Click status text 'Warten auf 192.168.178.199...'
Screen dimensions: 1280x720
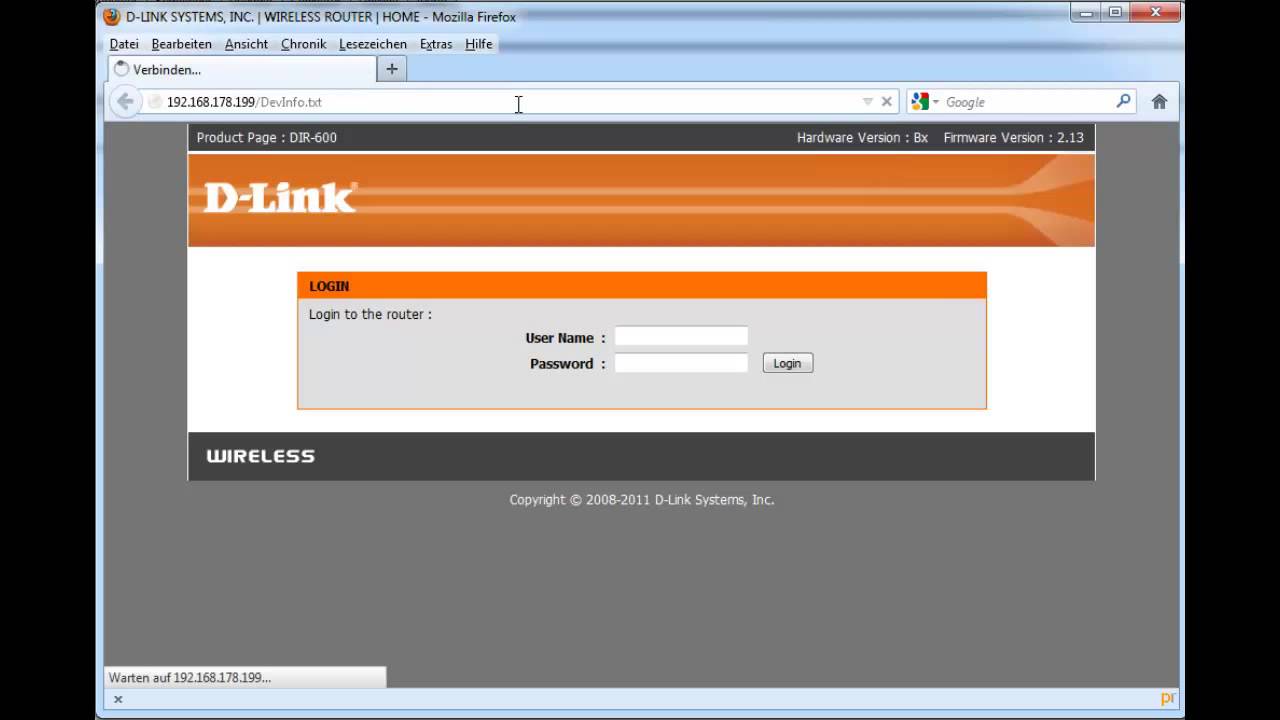tap(190, 677)
